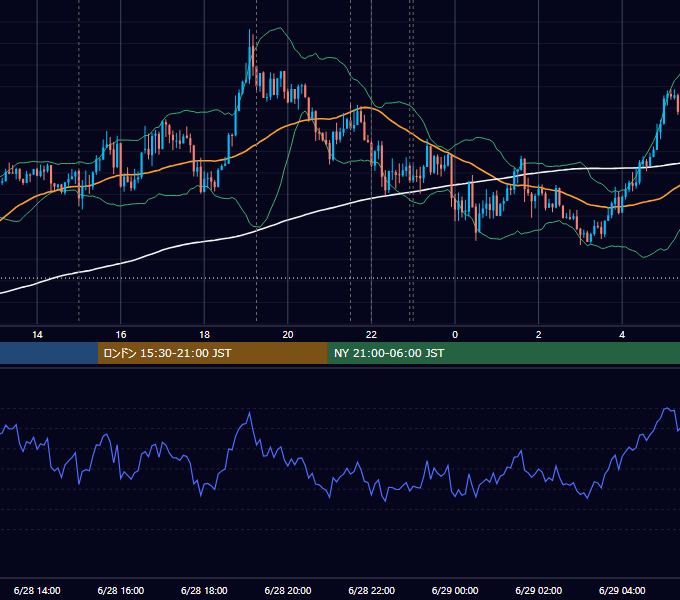680x600 pixels.
Task: Click the 6/28 16:00 date label
Action: click(x=121, y=590)
